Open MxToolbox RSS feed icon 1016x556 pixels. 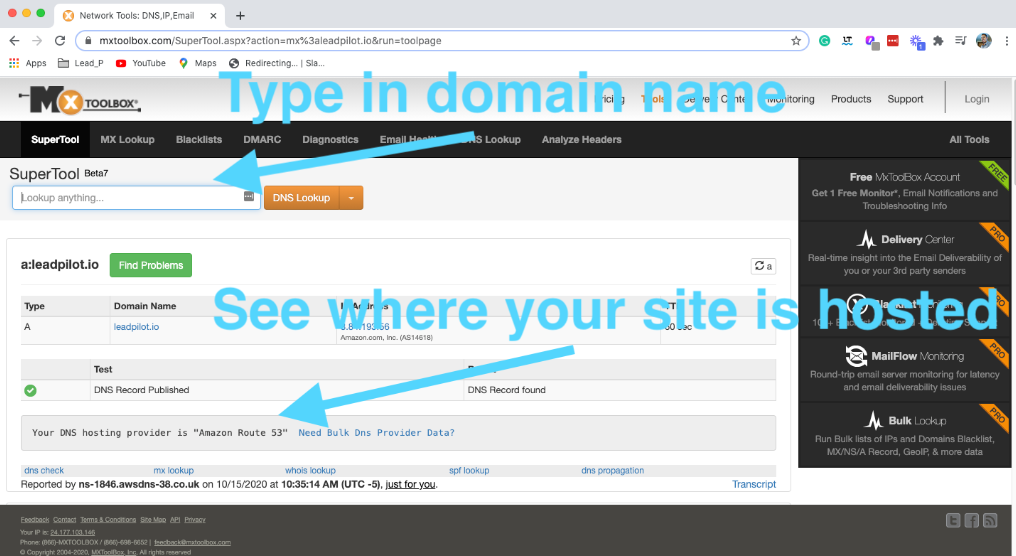[990, 520]
